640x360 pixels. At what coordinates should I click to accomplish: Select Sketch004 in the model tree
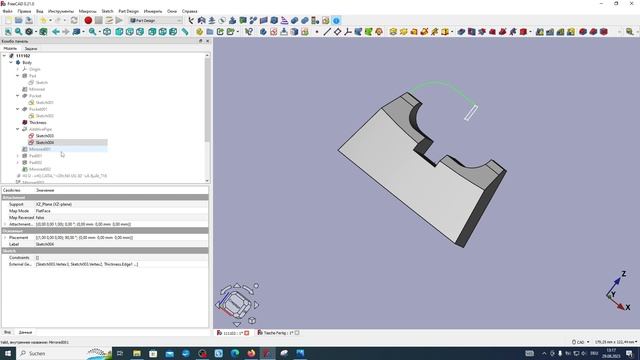coord(44,142)
